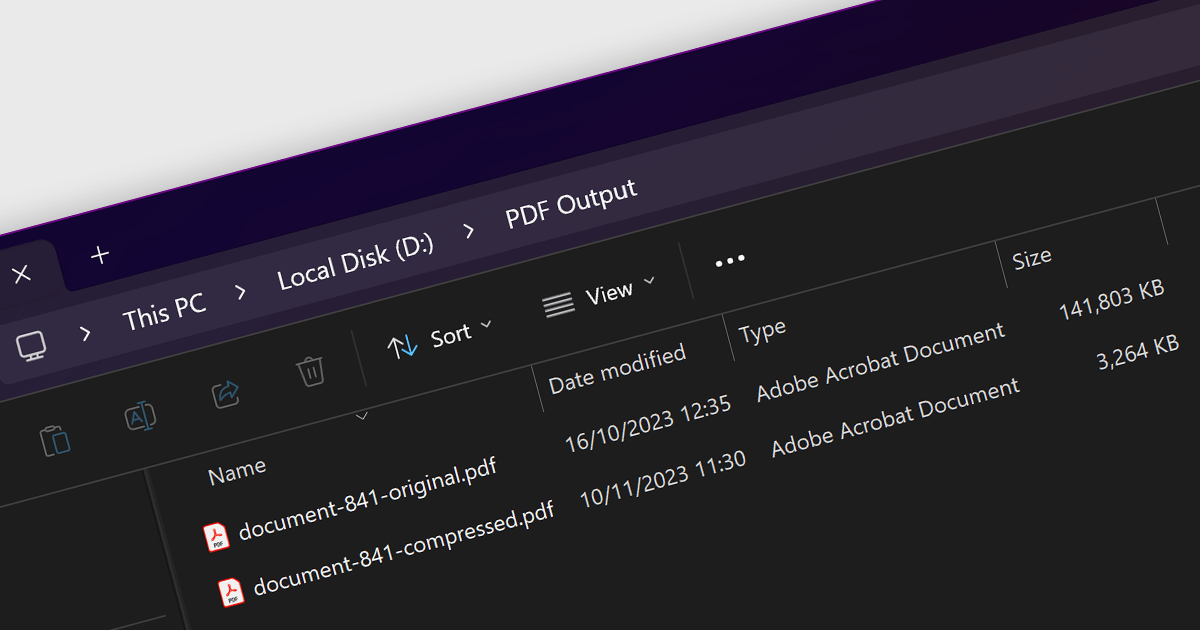Click the Size column header
This screenshot has height=630, width=1200.
point(1031,259)
